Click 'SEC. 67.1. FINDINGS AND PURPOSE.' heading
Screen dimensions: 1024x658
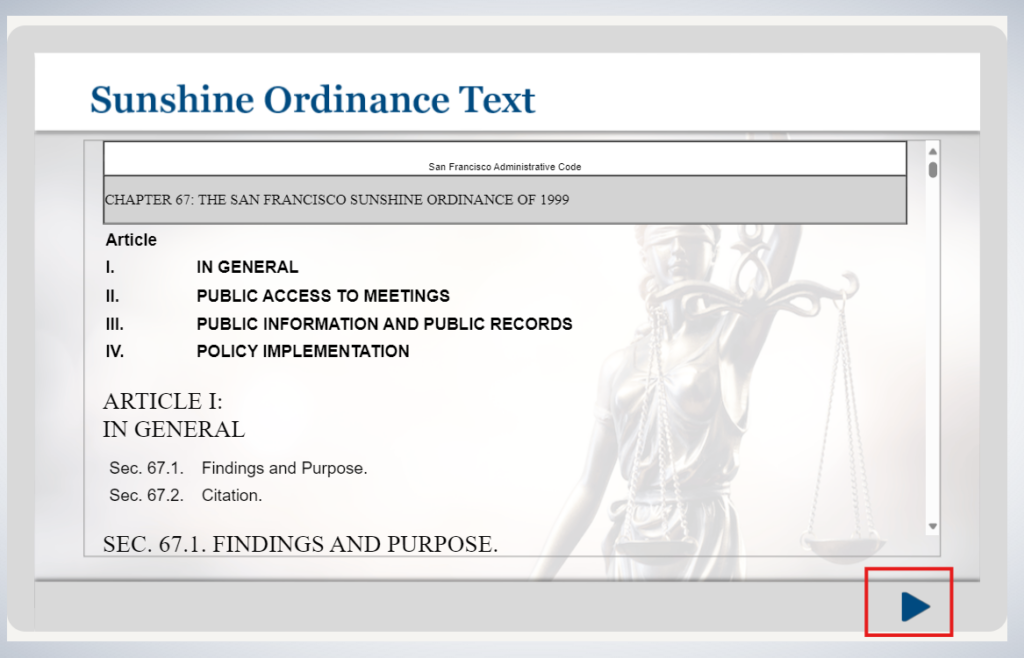pos(300,544)
